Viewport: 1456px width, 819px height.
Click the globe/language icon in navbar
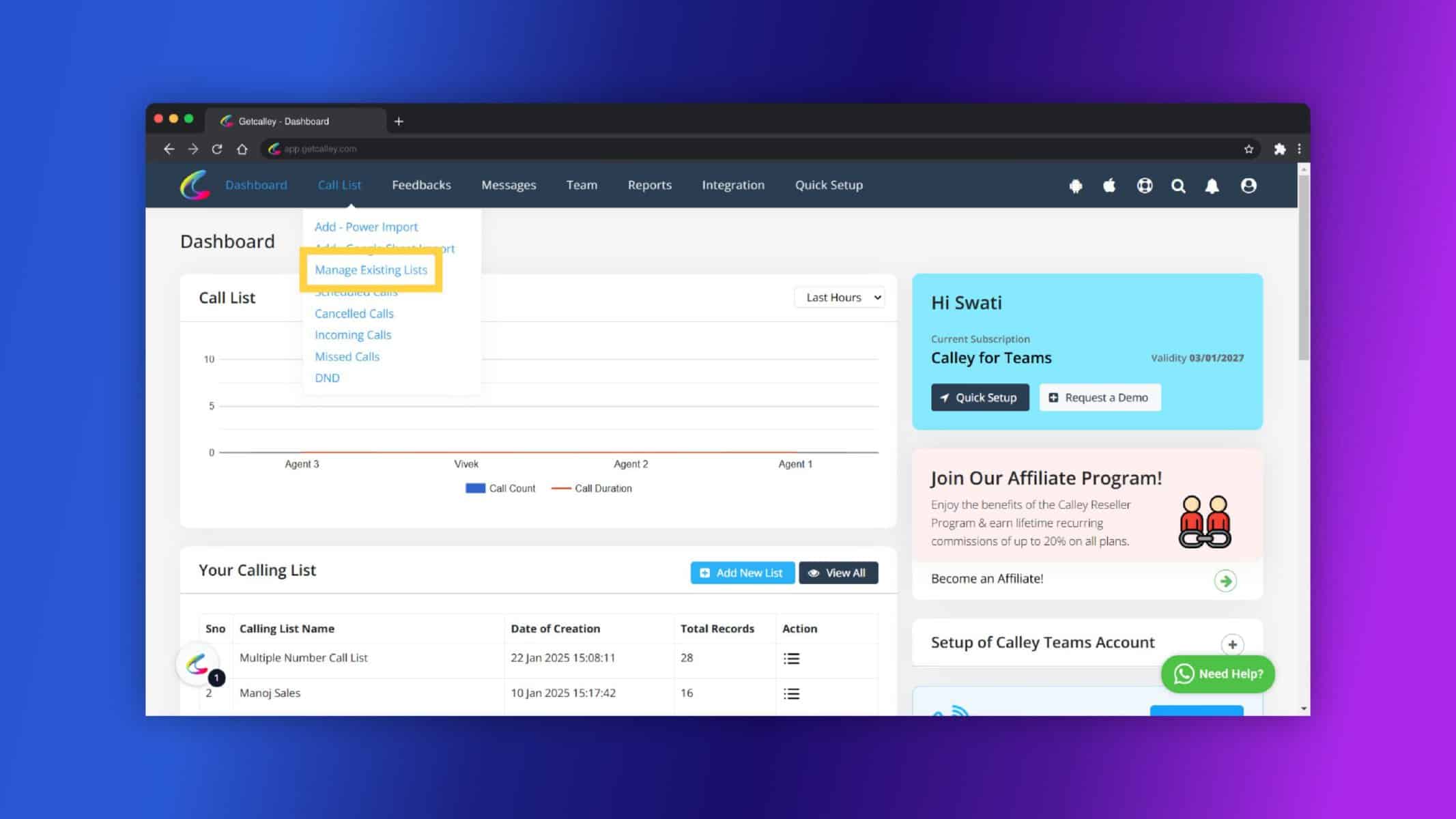pos(1145,185)
